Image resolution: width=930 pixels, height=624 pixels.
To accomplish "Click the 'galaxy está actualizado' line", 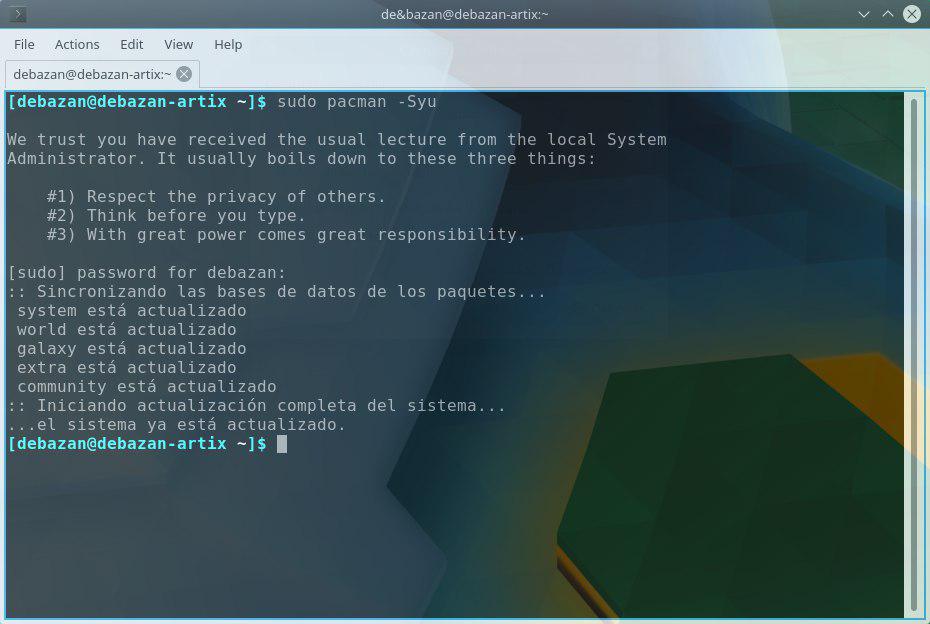I will (x=131, y=349).
